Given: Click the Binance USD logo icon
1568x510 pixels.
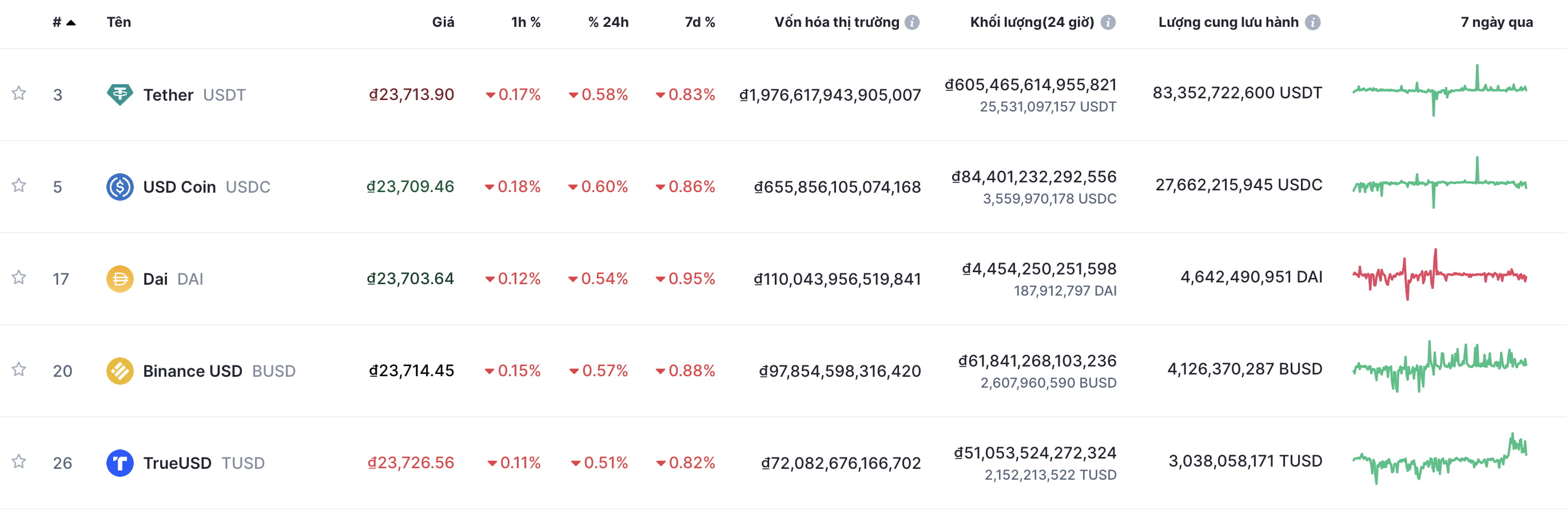Looking at the screenshot, I should 120,370.
